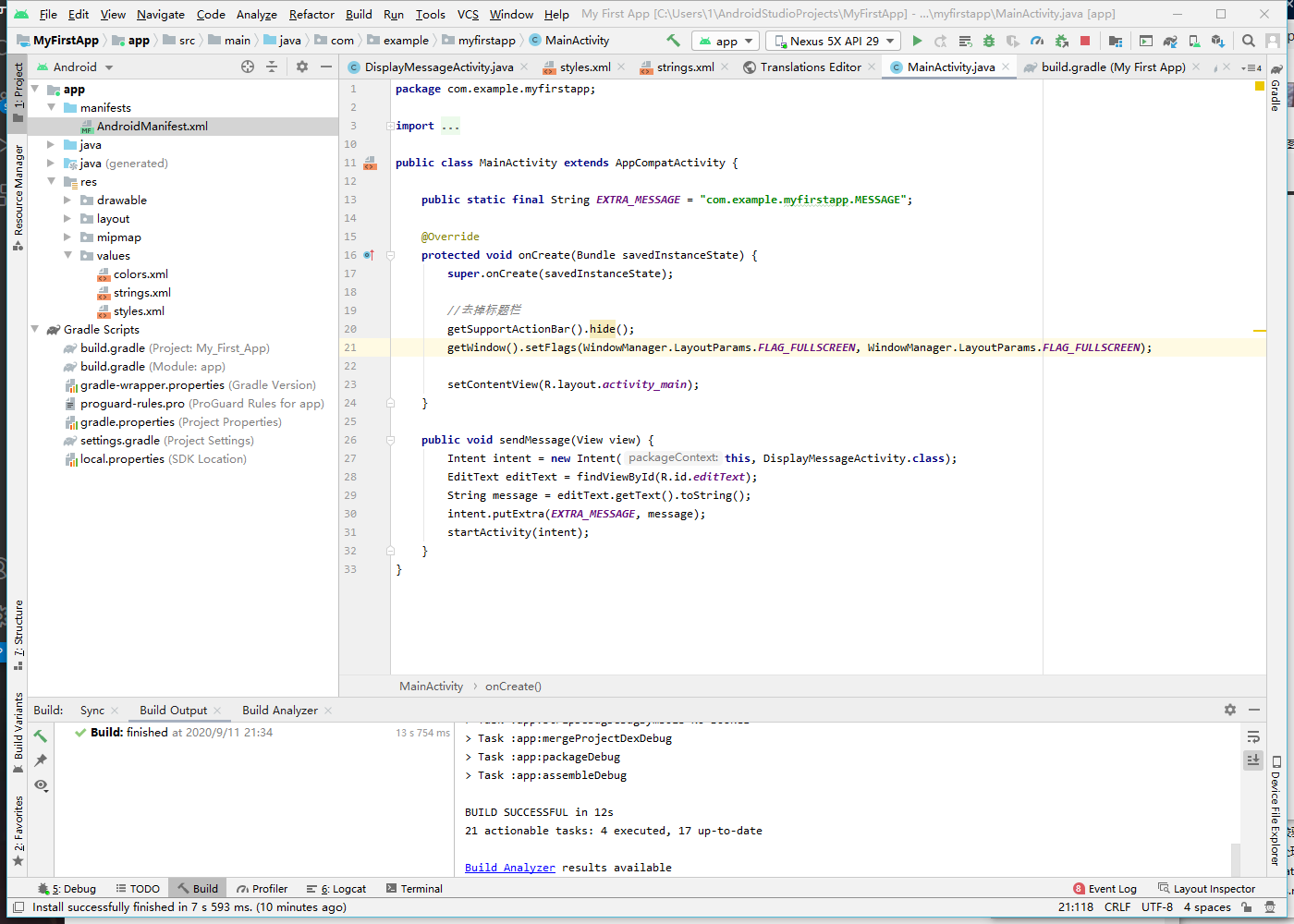
Task: Open the Nexus 5X API 29 device dropdown
Action: 834,41
